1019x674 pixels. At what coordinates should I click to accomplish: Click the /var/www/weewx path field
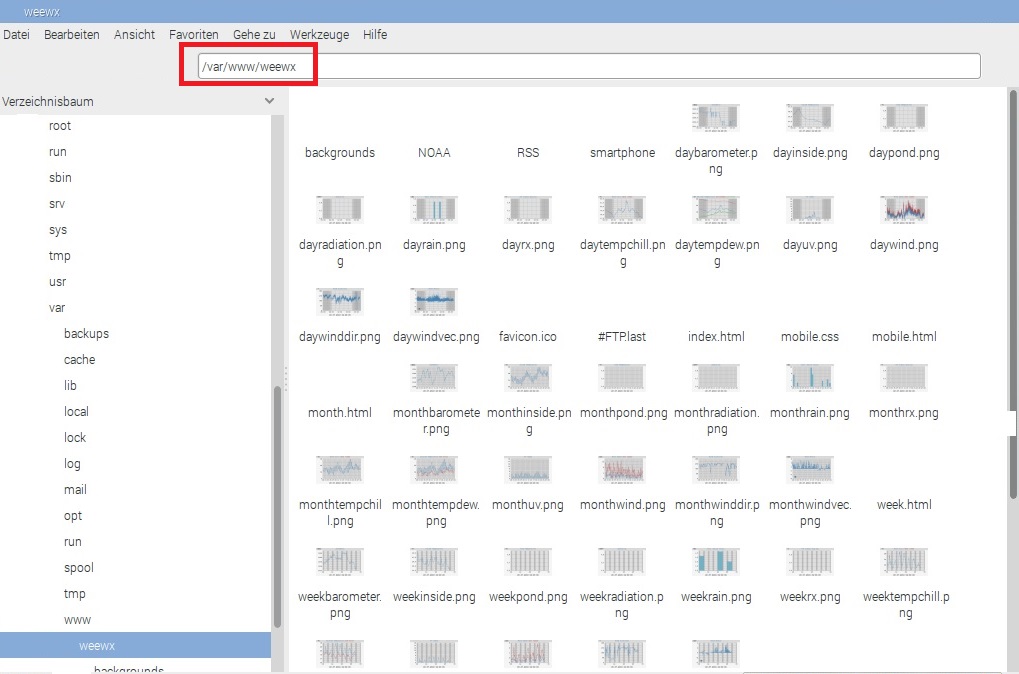point(589,66)
